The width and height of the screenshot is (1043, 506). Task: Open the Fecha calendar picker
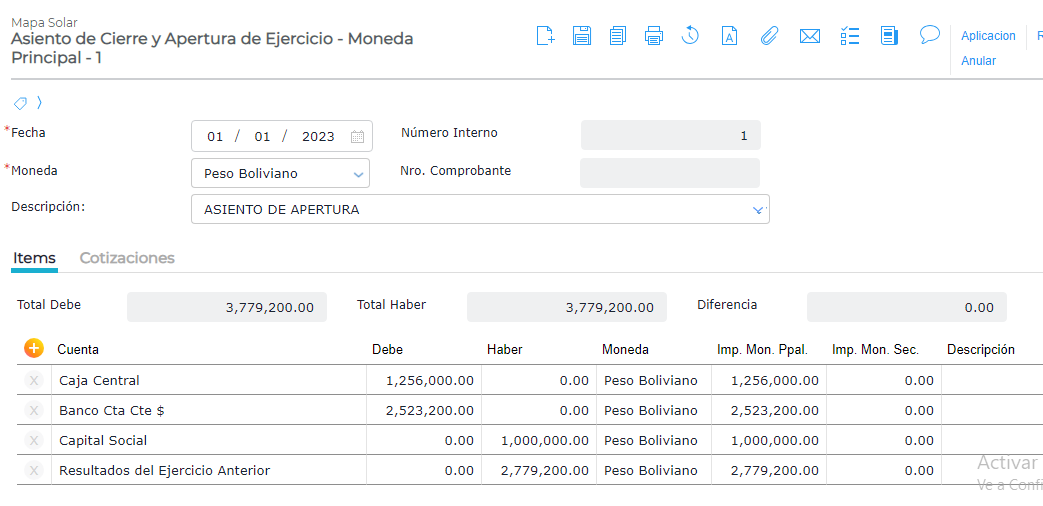point(357,137)
